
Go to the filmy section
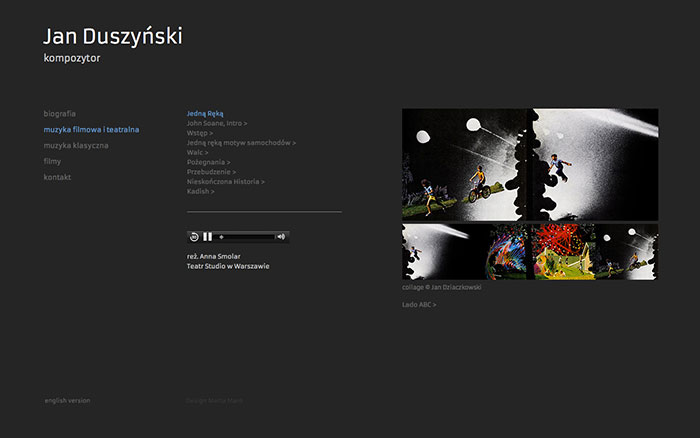[x=52, y=161]
